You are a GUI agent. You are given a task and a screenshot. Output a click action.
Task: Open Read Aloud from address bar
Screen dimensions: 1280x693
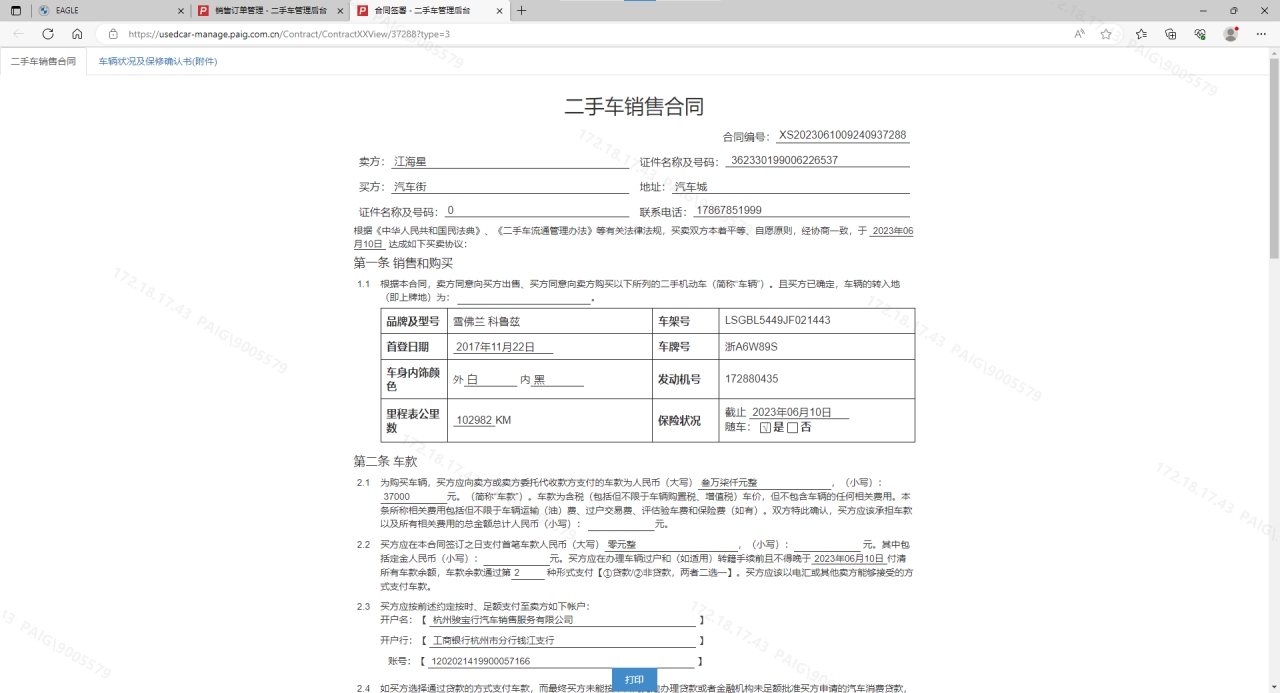(1080, 33)
